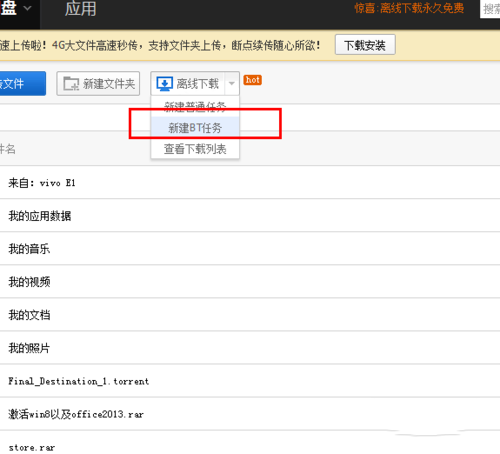Sort by the 文件名 column header
500x454 pixels.
7,149
